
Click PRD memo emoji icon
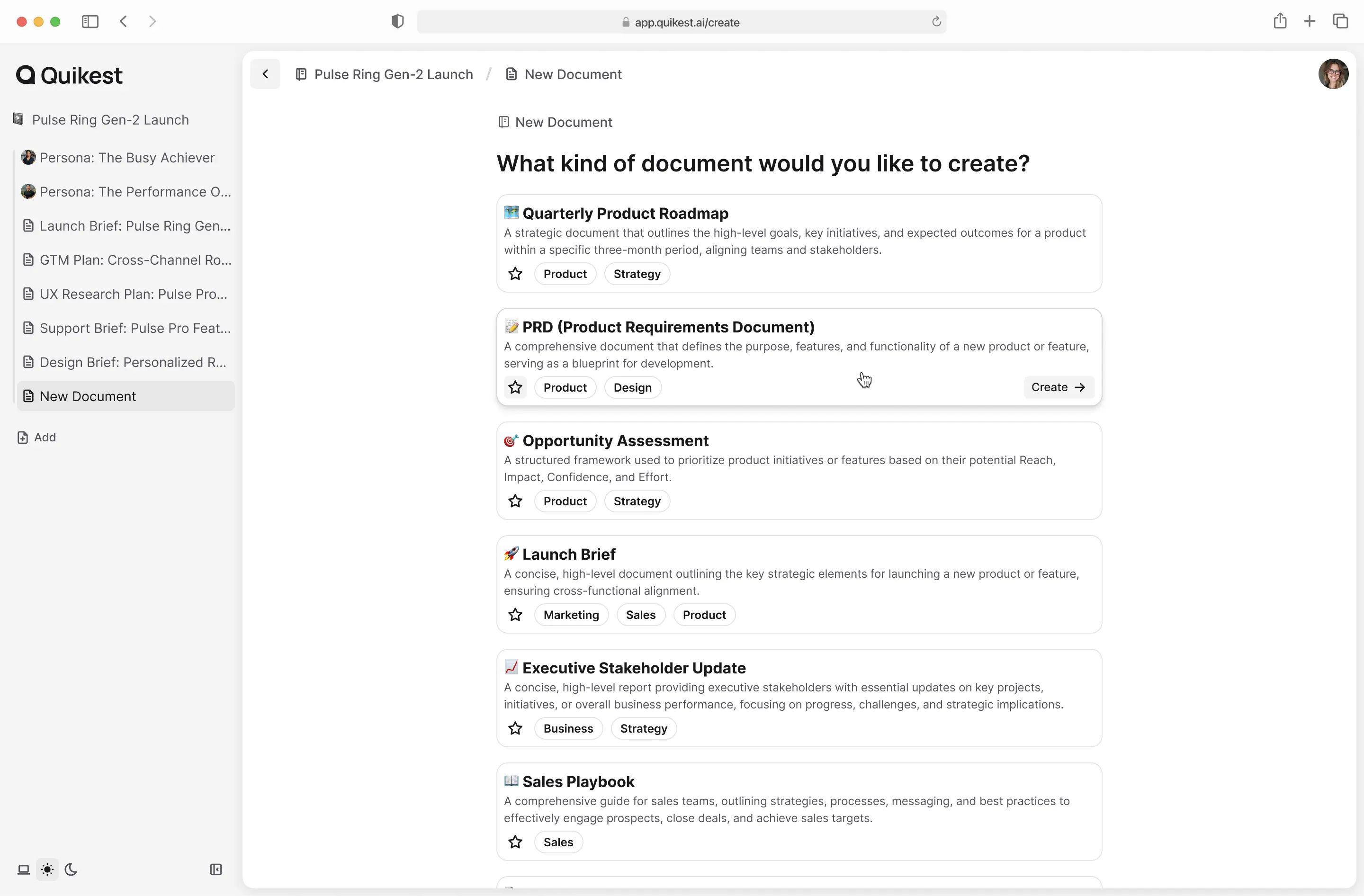(511, 327)
